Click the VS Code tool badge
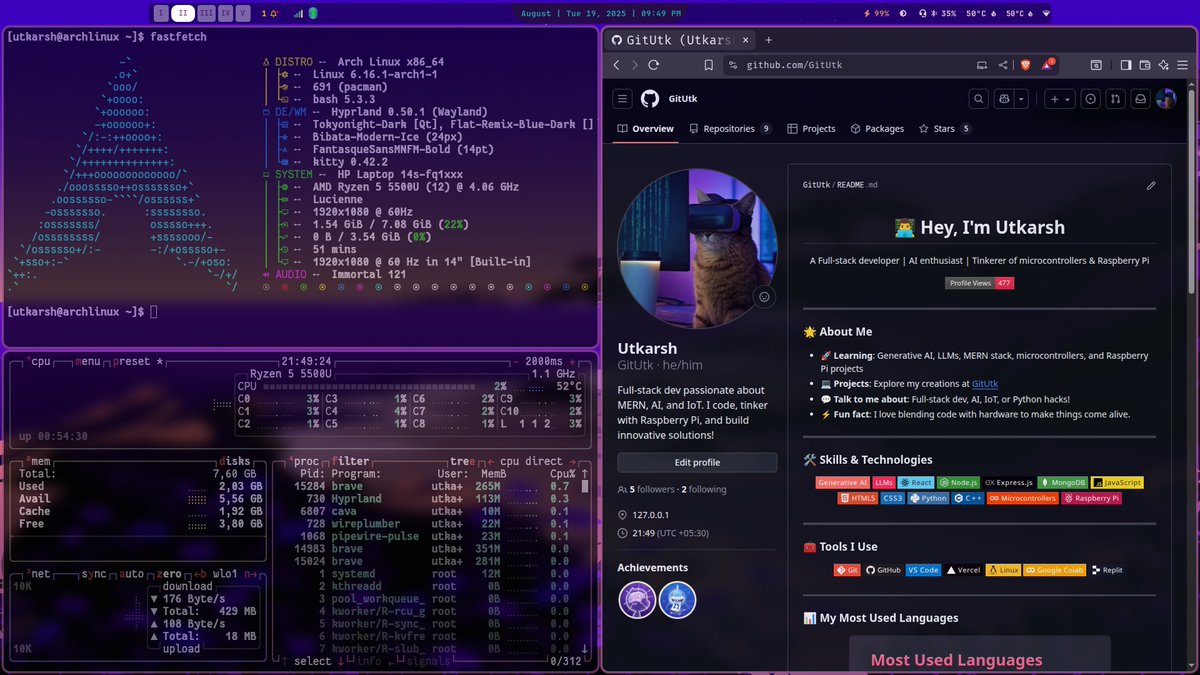 923,570
